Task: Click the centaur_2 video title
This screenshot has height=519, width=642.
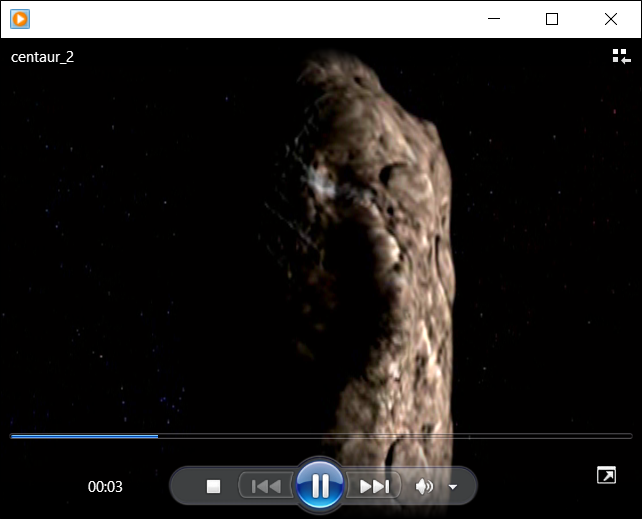Action: pyautogui.click(x=42, y=57)
